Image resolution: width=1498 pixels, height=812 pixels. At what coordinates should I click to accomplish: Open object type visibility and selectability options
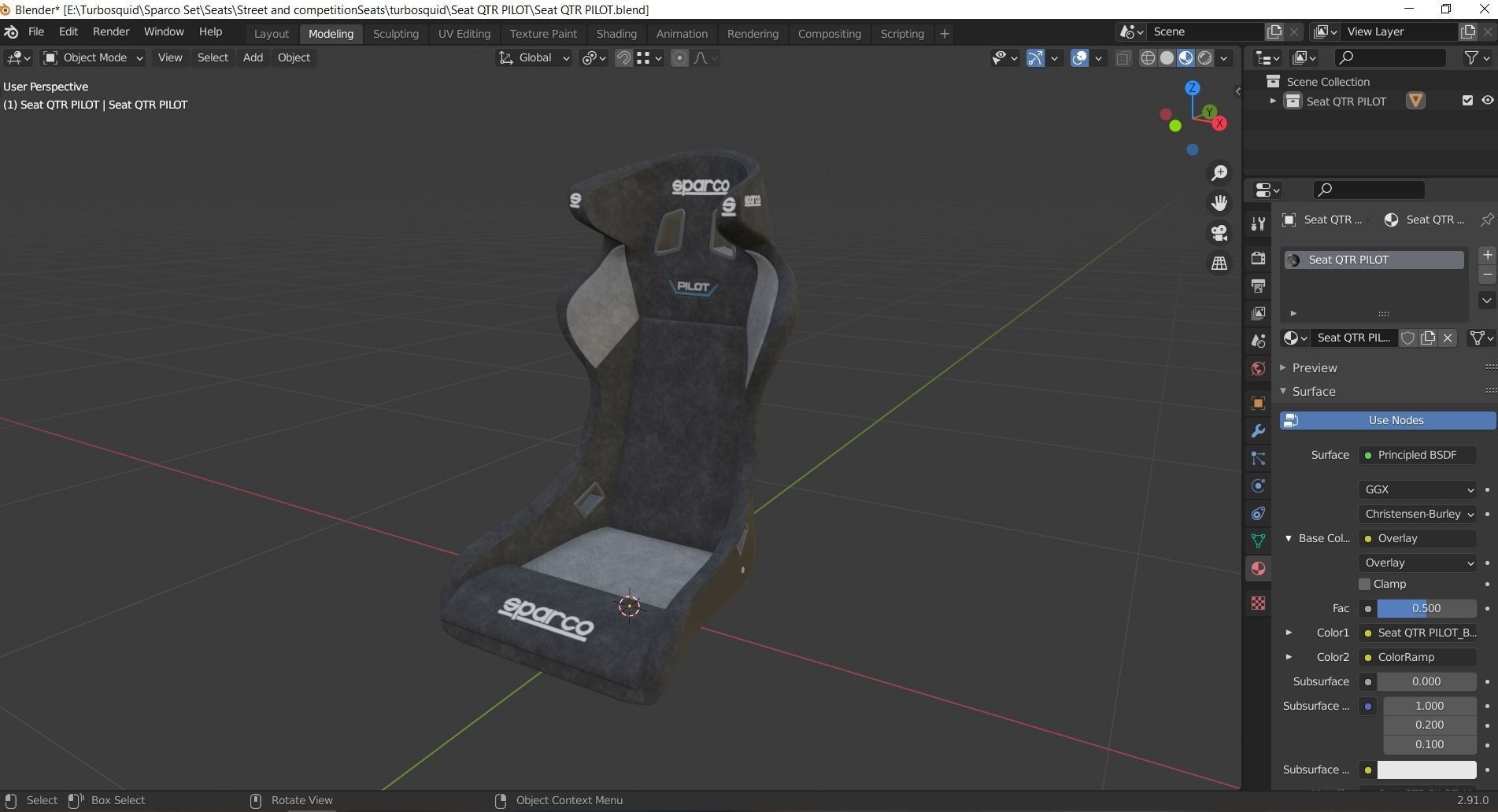[x=1004, y=57]
